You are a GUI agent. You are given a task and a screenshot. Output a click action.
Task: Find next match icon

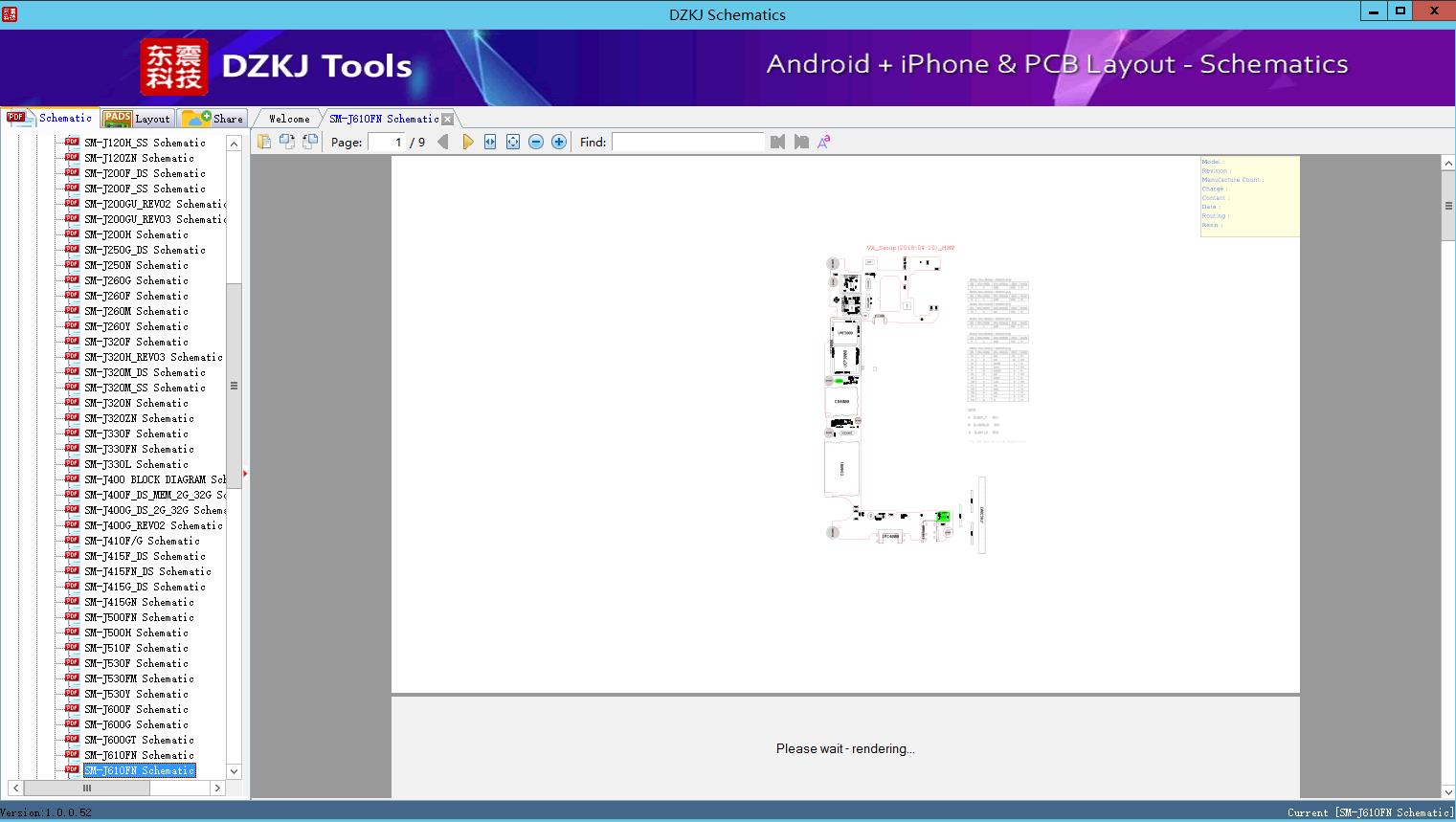[x=801, y=142]
